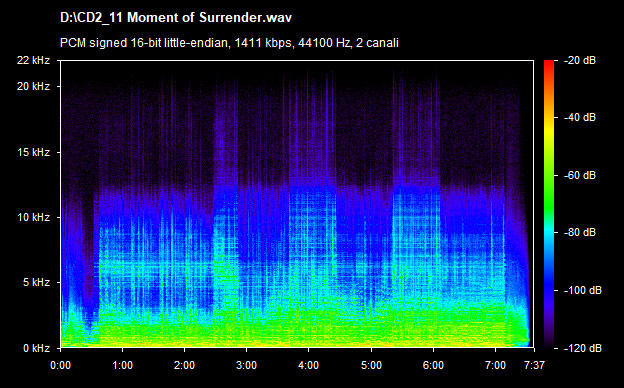Click the 5 kHz frequency label
The width and height of the screenshot is (624, 388).
[36, 283]
